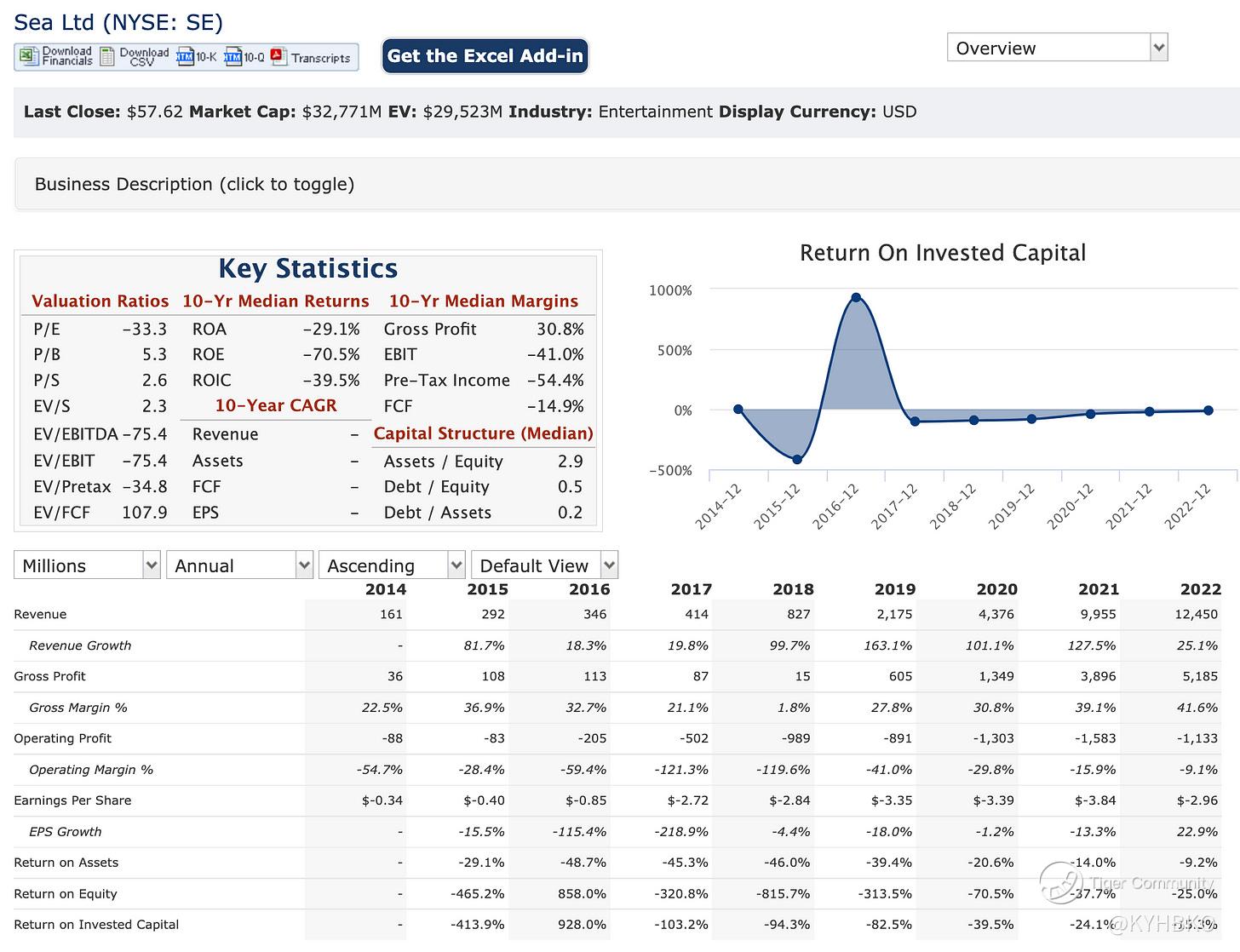
Task: Click the Last Close $57.62 value
Action: [x=155, y=112]
